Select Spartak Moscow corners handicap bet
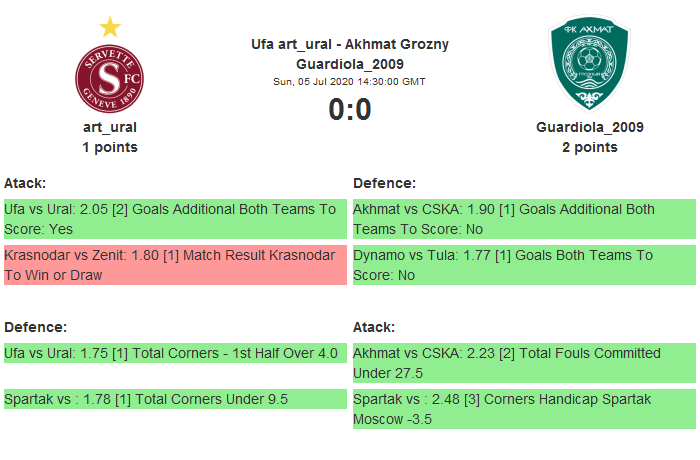The image size is (700, 460). [x=523, y=409]
